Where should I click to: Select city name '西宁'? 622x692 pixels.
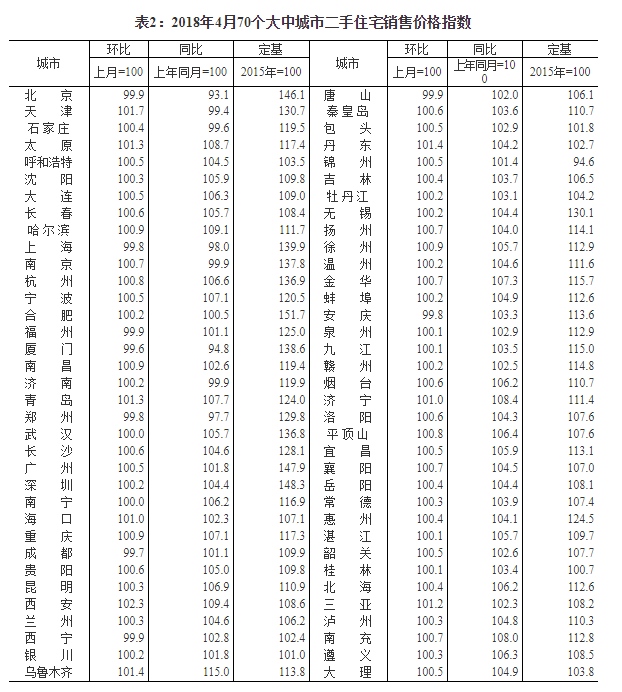(49, 638)
